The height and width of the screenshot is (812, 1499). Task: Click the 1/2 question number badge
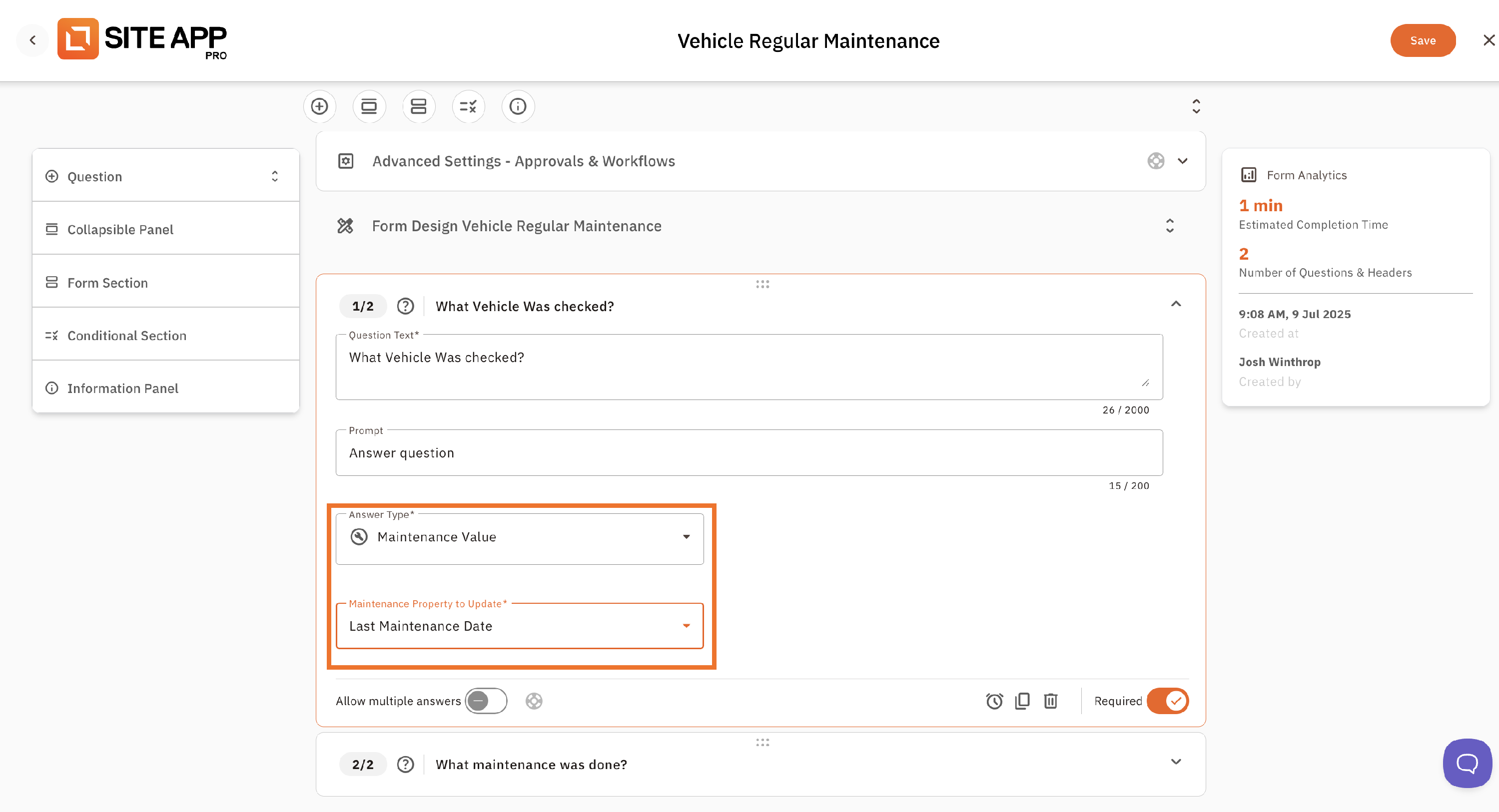(x=363, y=306)
